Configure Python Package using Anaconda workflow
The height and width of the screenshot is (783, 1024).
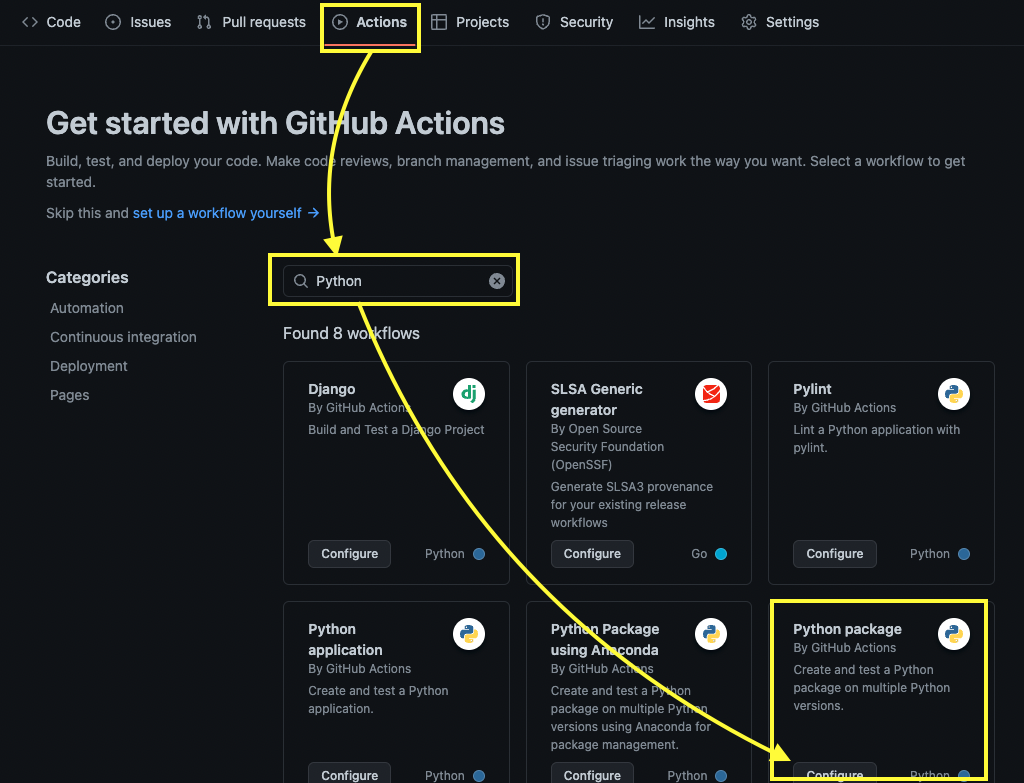coord(592,773)
